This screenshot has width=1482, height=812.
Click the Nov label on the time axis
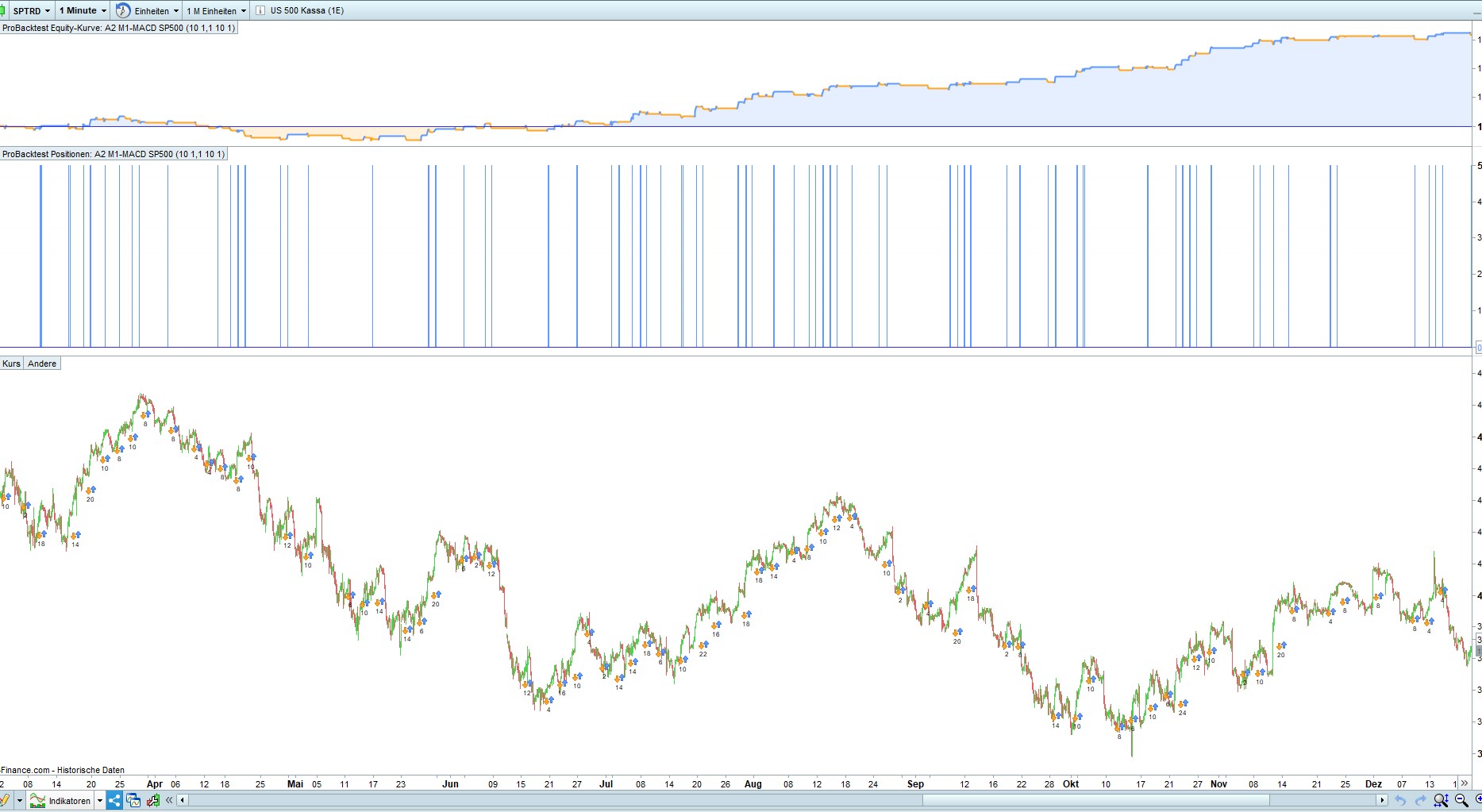1218,784
